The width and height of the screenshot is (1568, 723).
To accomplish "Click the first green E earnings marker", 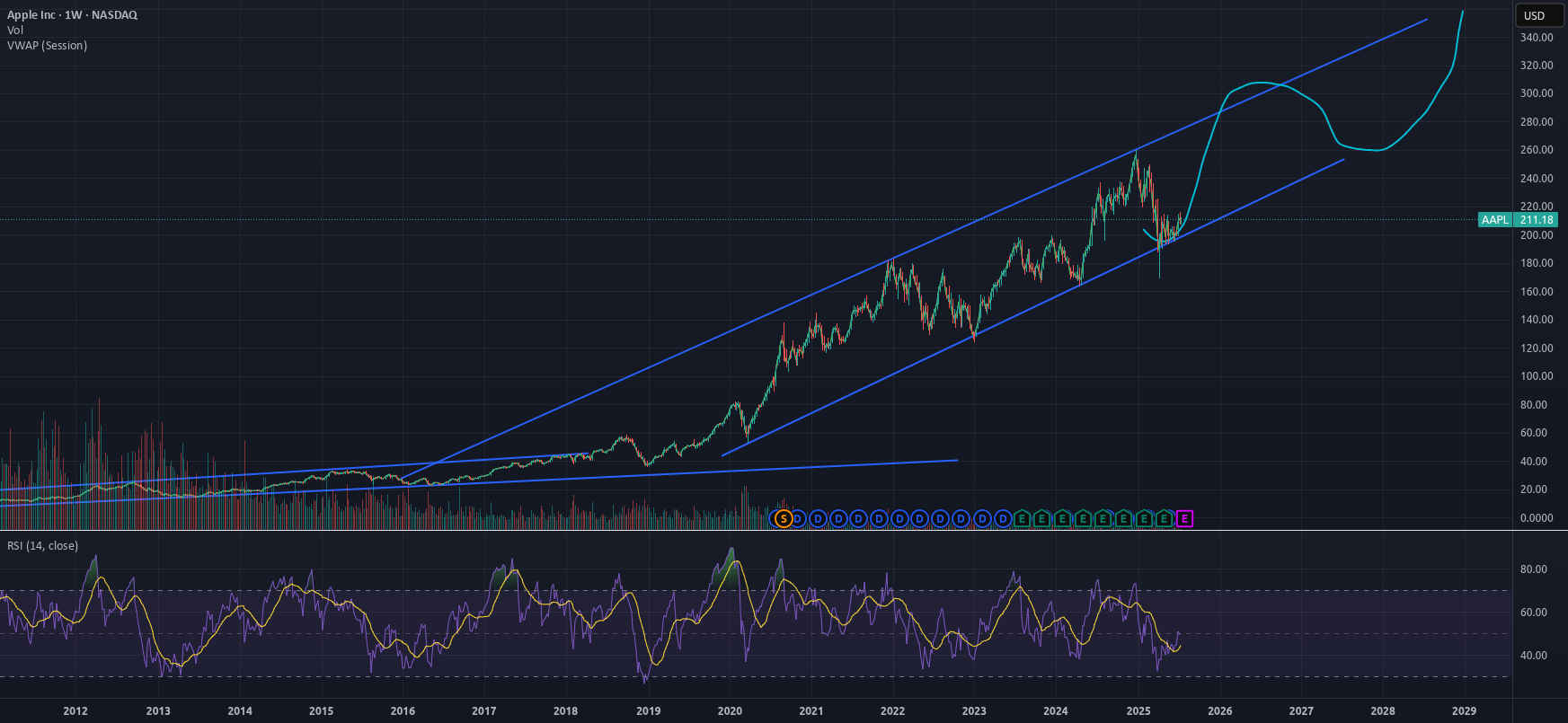I will pyautogui.click(x=1022, y=518).
